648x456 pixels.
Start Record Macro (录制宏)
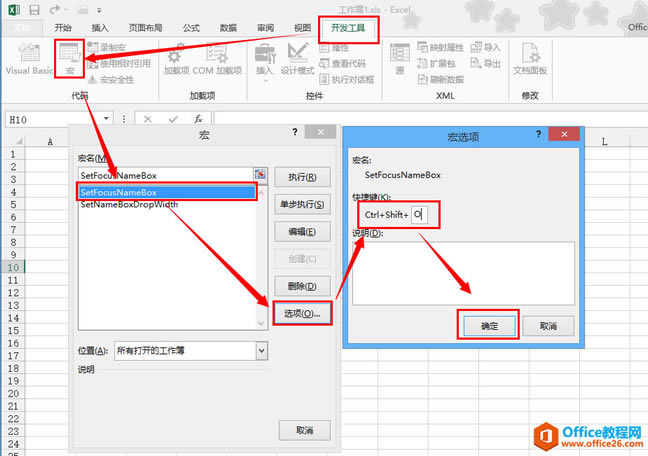point(106,48)
